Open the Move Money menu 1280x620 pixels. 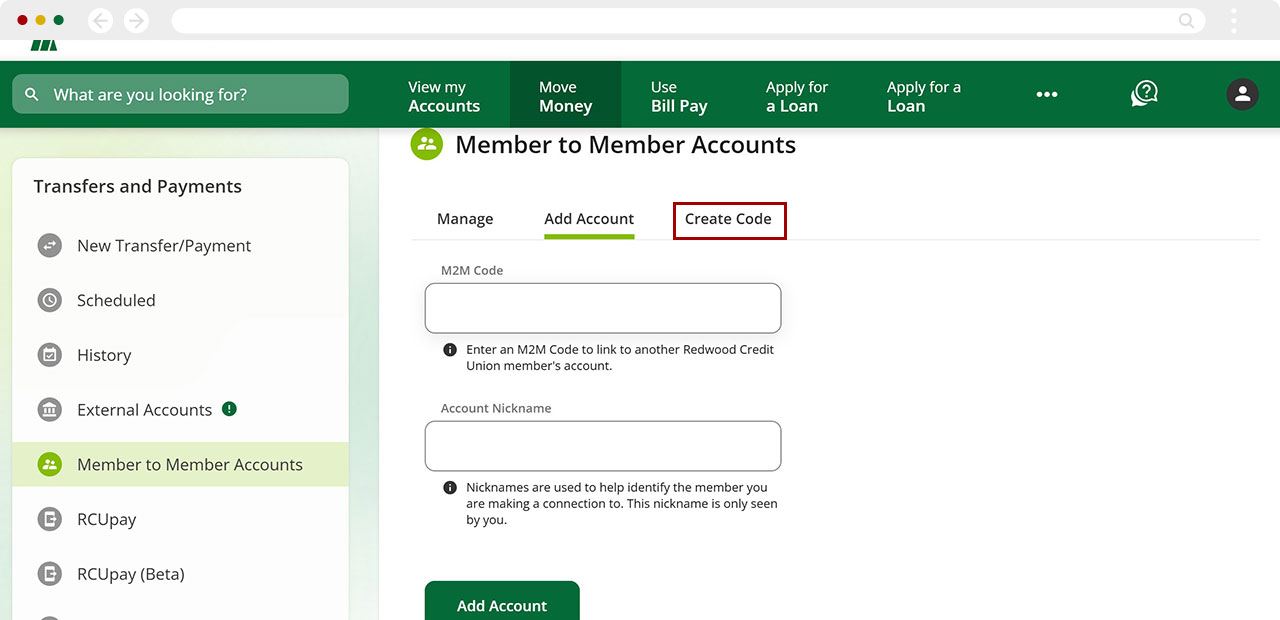pyautogui.click(x=565, y=96)
